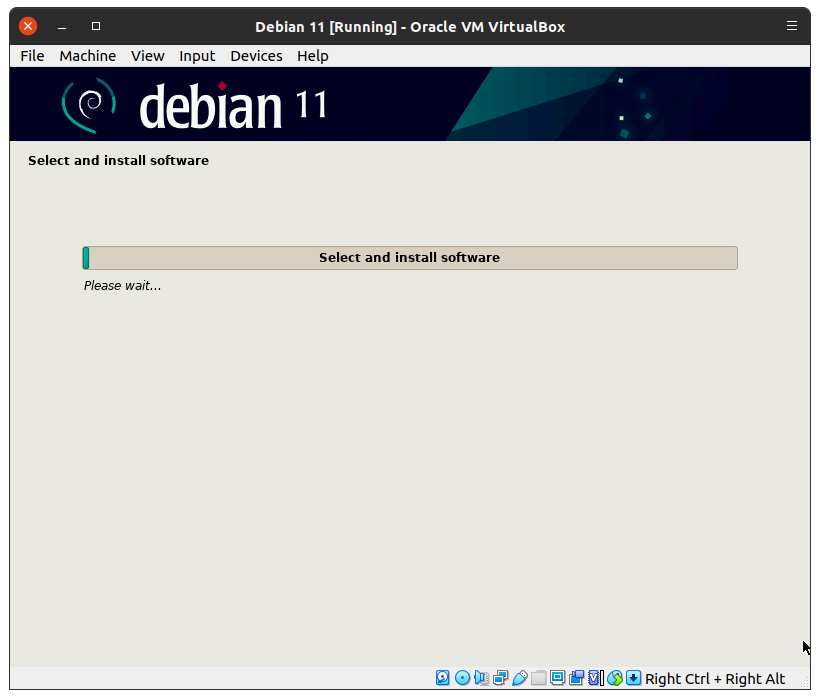Viewport: 820px width, 699px height.
Task: Open the File menu
Action: (32, 56)
